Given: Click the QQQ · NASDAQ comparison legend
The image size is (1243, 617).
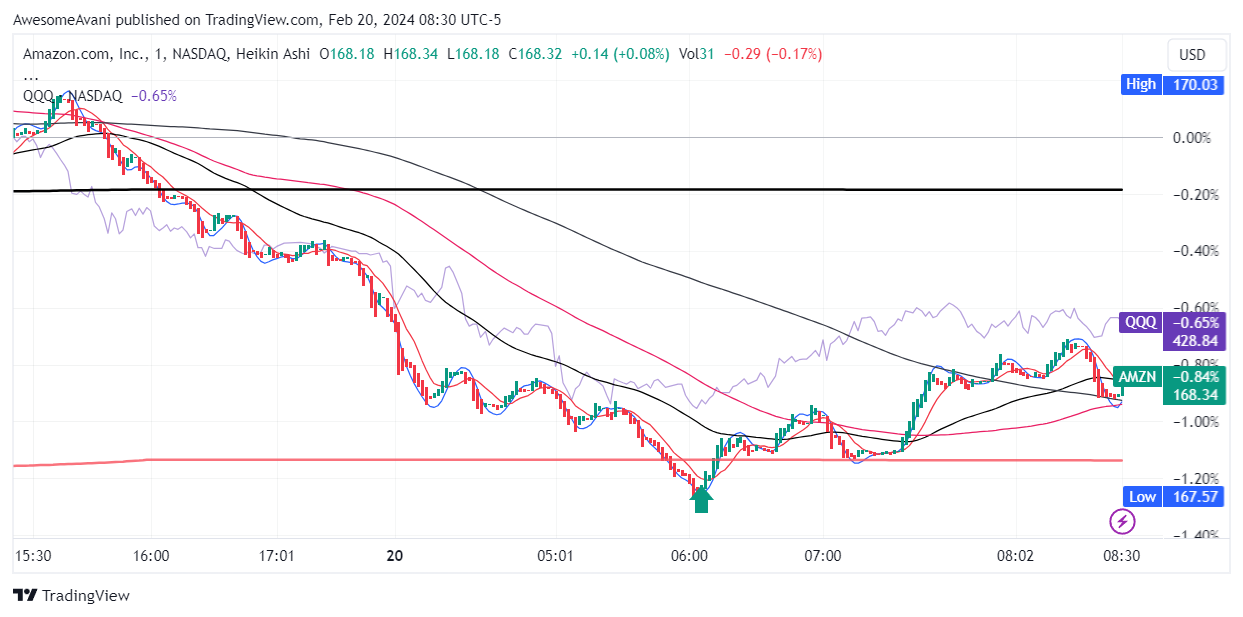Looking at the screenshot, I should pyautogui.click(x=72, y=96).
